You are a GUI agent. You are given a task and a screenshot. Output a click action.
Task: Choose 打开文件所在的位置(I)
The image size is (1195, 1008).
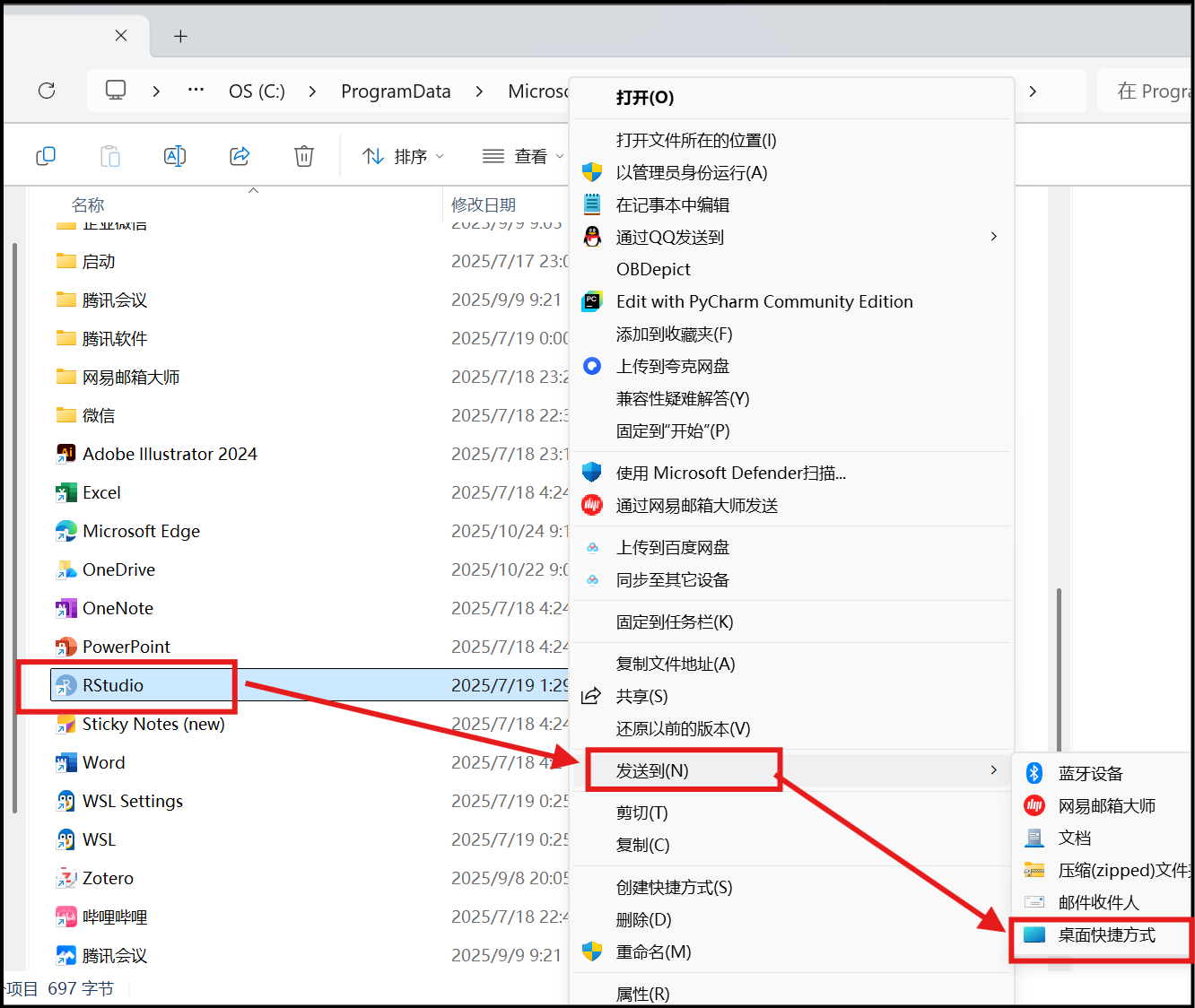click(792, 140)
